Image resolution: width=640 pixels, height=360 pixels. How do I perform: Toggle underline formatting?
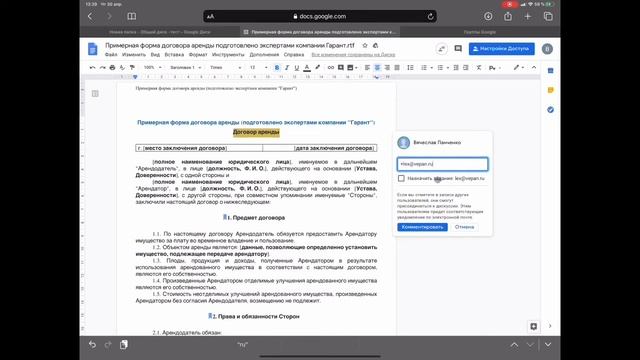(x=297, y=67)
